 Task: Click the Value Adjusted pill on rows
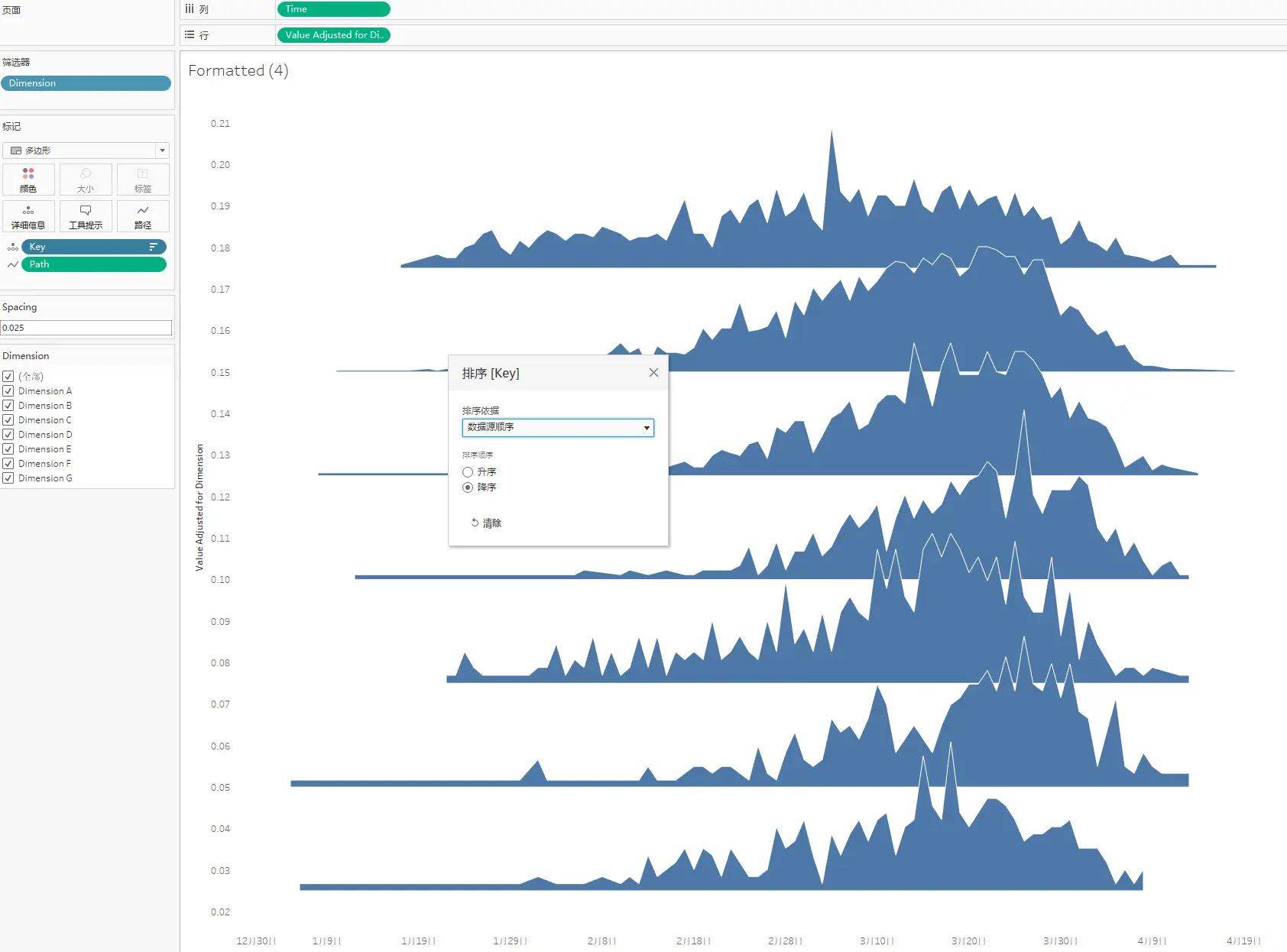point(334,35)
